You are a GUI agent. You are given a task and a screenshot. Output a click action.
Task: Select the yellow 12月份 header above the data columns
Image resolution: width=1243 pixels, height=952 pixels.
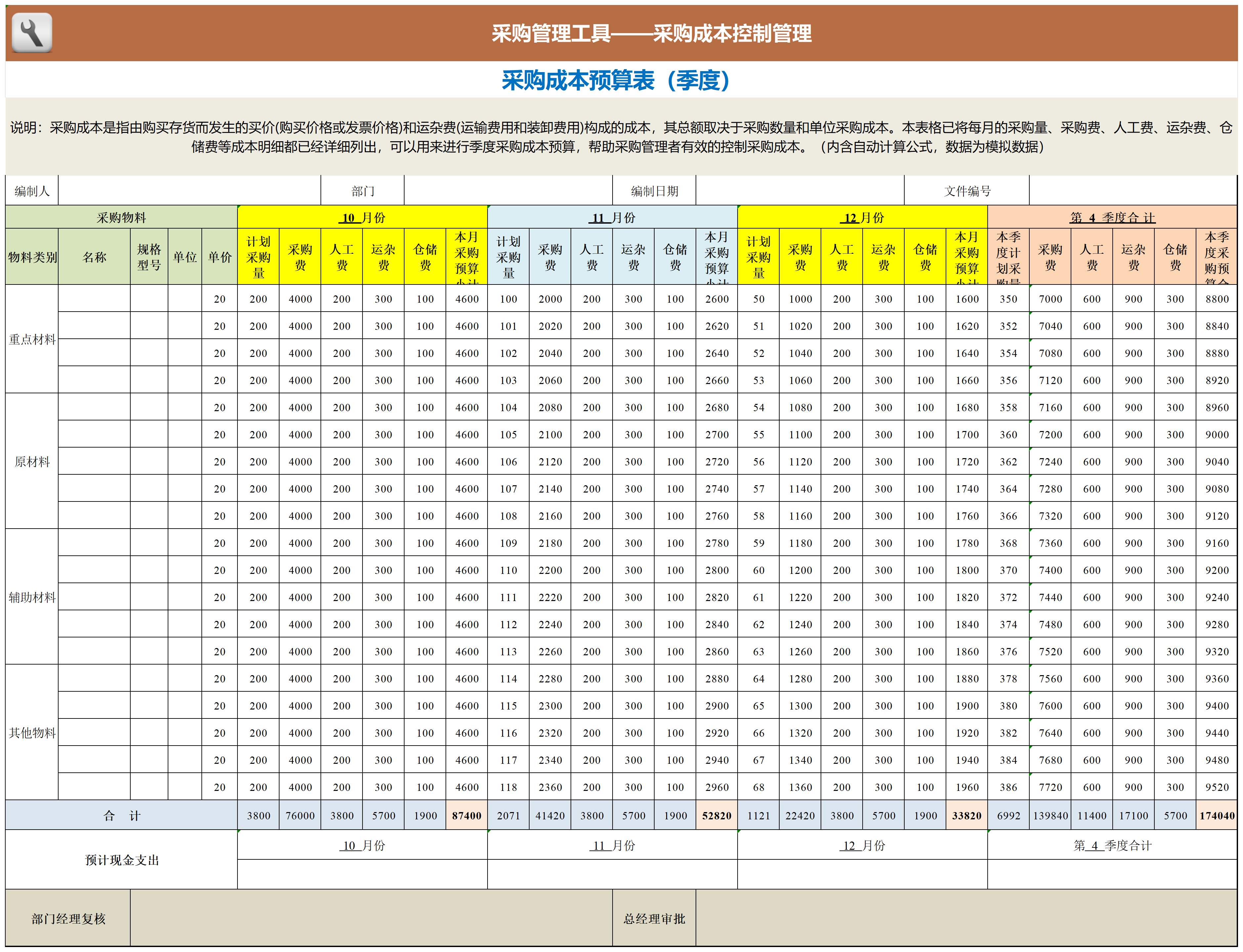(862, 218)
